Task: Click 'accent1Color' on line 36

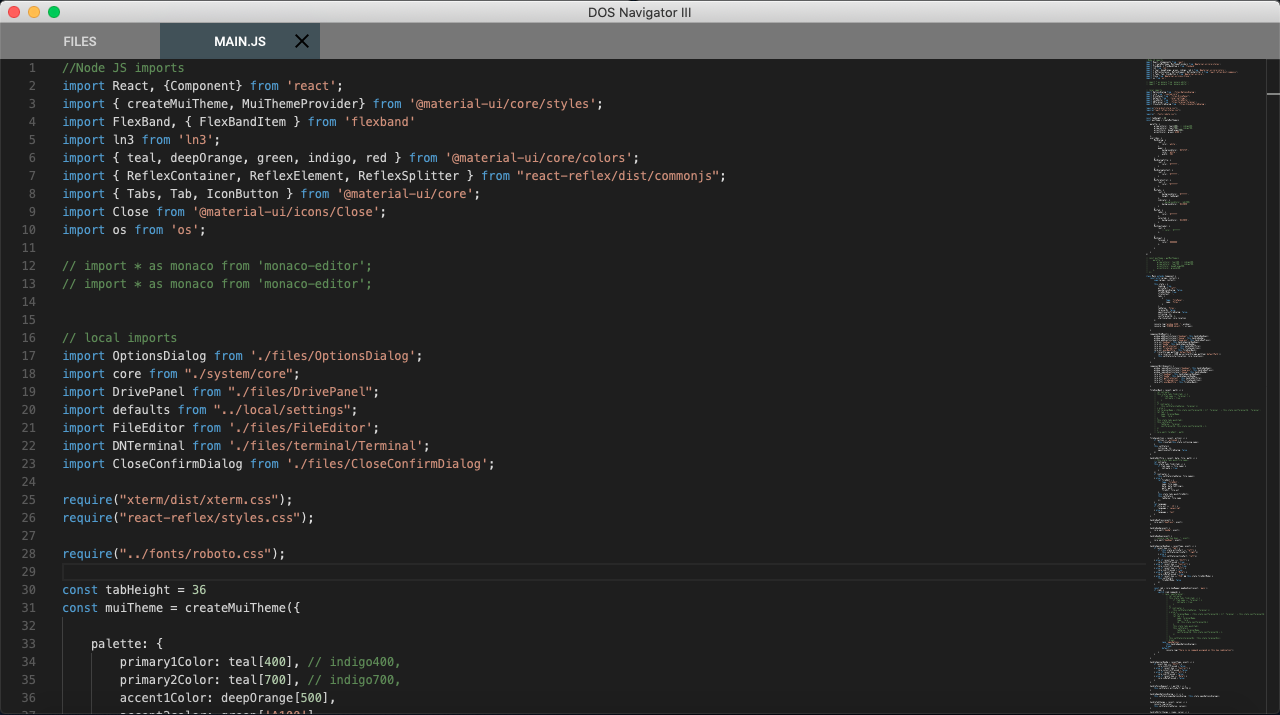Action: point(163,698)
